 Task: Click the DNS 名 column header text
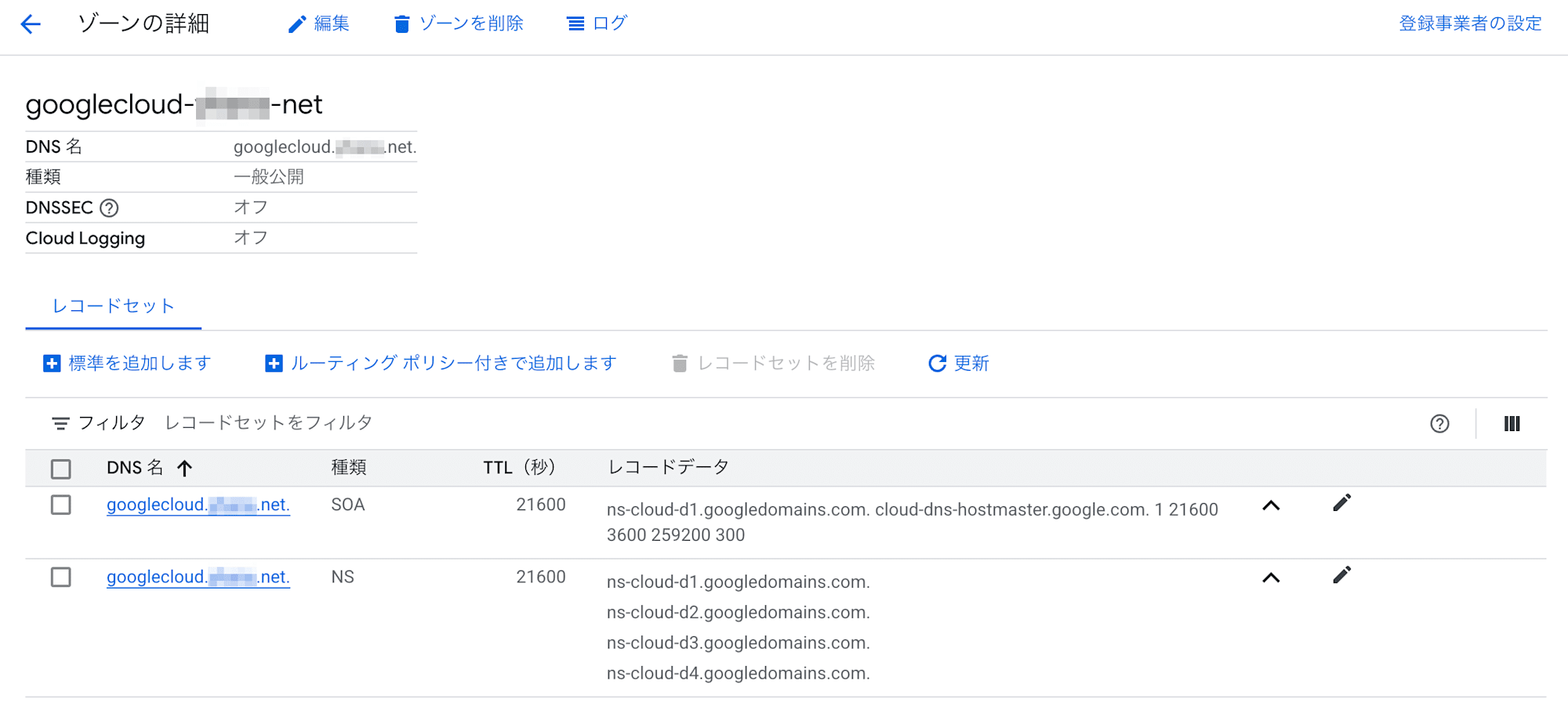click(x=135, y=468)
